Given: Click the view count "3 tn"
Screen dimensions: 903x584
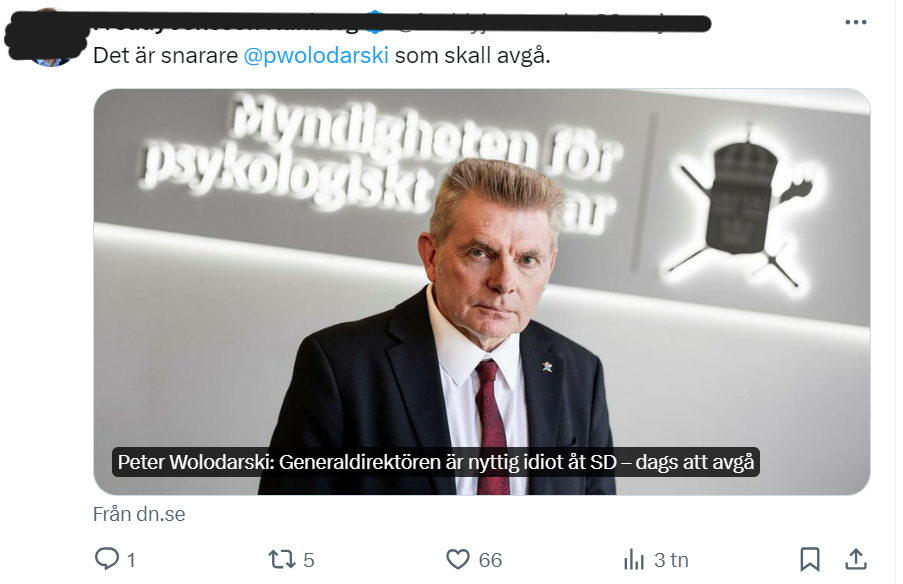Looking at the screenshot, I should coord(671,560).
